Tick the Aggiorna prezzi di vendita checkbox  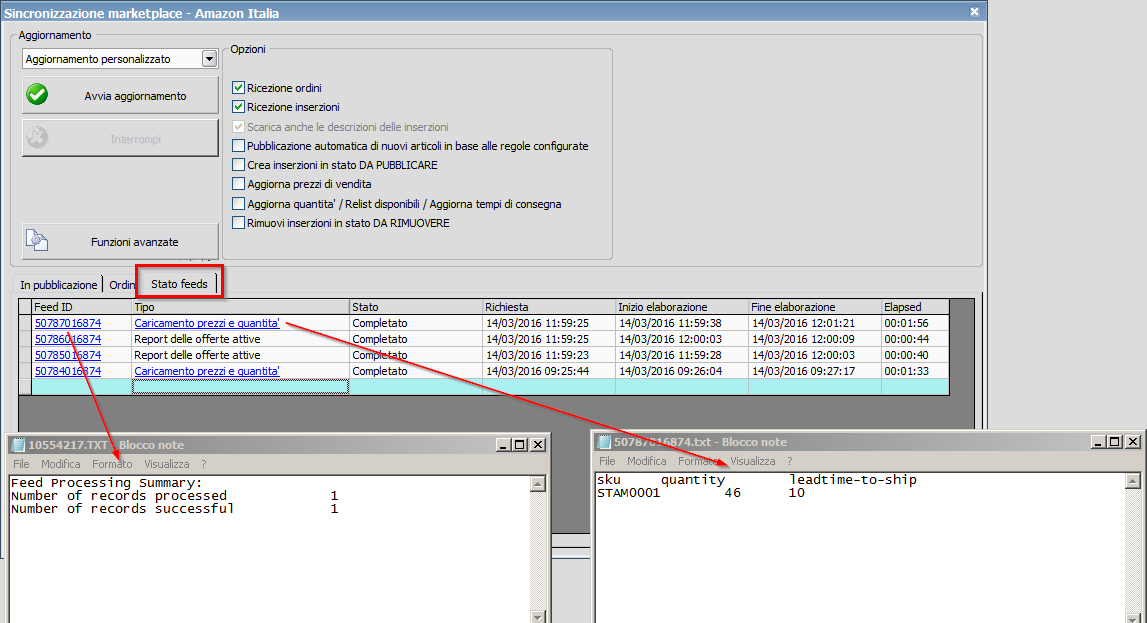pyautogui.click(x=238, y=184)
